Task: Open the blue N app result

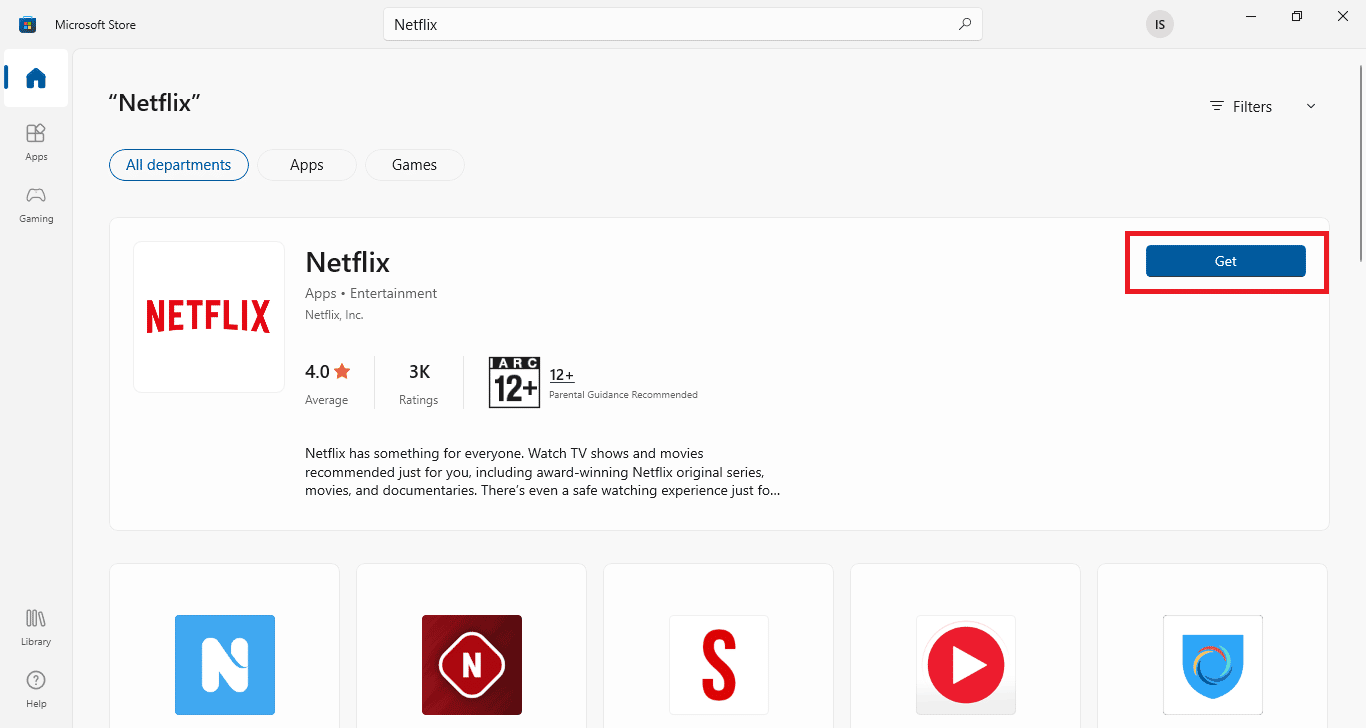Action: 225,665
